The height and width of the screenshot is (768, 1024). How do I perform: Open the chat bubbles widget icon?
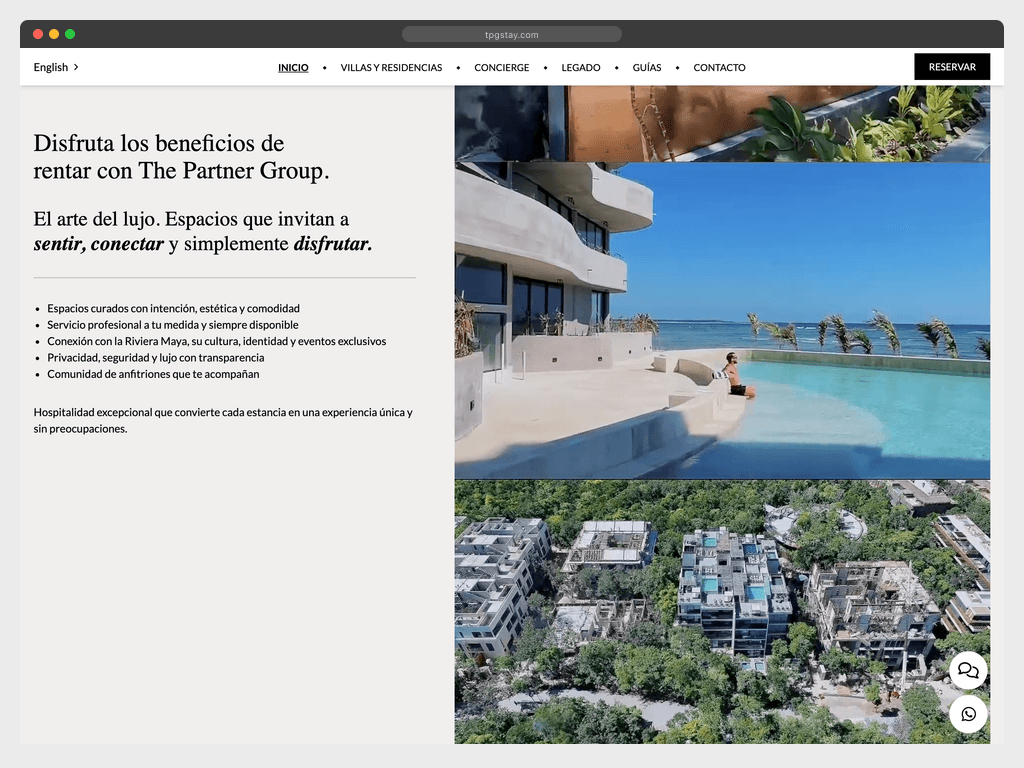point(968,670)
